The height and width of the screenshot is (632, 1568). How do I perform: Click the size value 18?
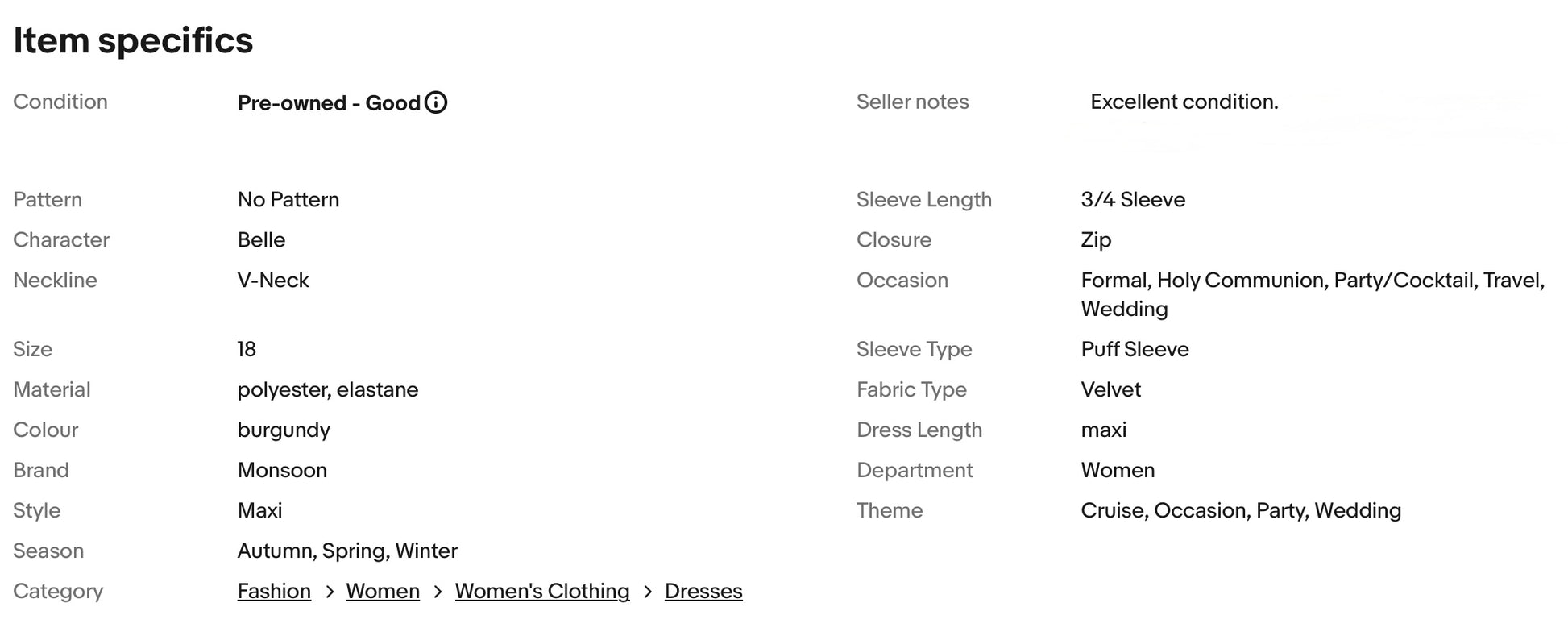247,349
